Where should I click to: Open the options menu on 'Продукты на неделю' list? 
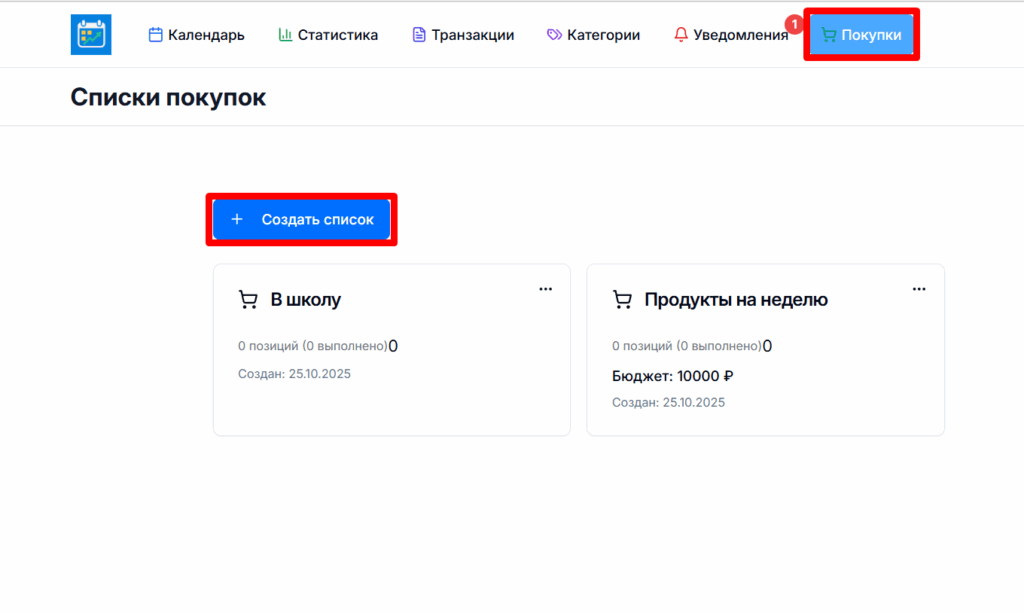pyautogui.click(x=919, y=289)
